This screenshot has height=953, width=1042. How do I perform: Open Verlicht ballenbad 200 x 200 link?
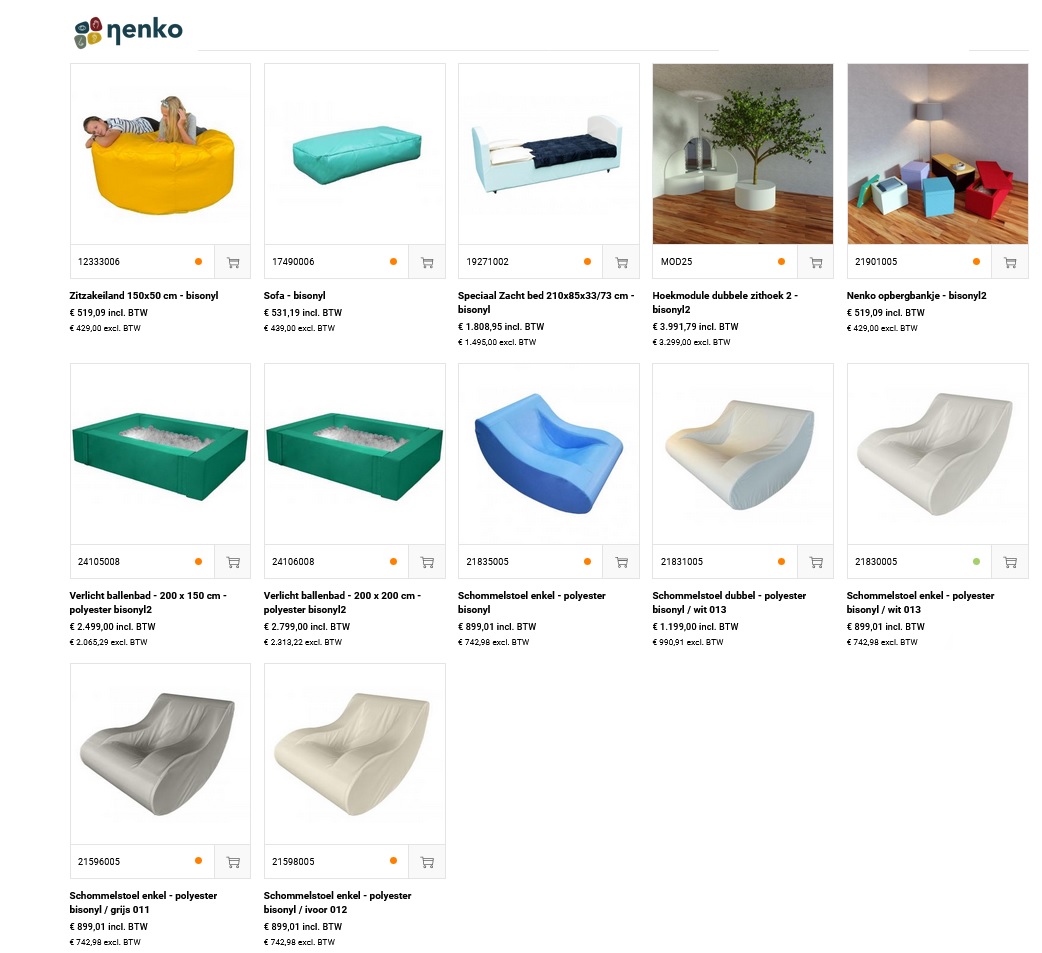point(342,602)
